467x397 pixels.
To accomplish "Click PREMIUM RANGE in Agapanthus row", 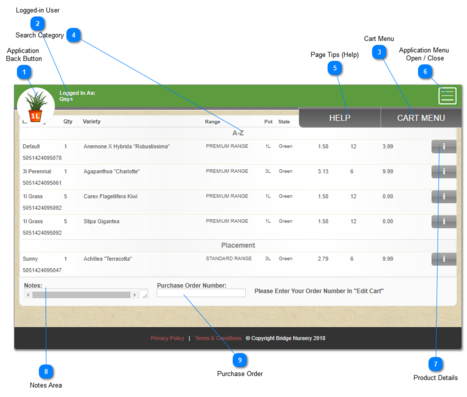I will (227, 171).
